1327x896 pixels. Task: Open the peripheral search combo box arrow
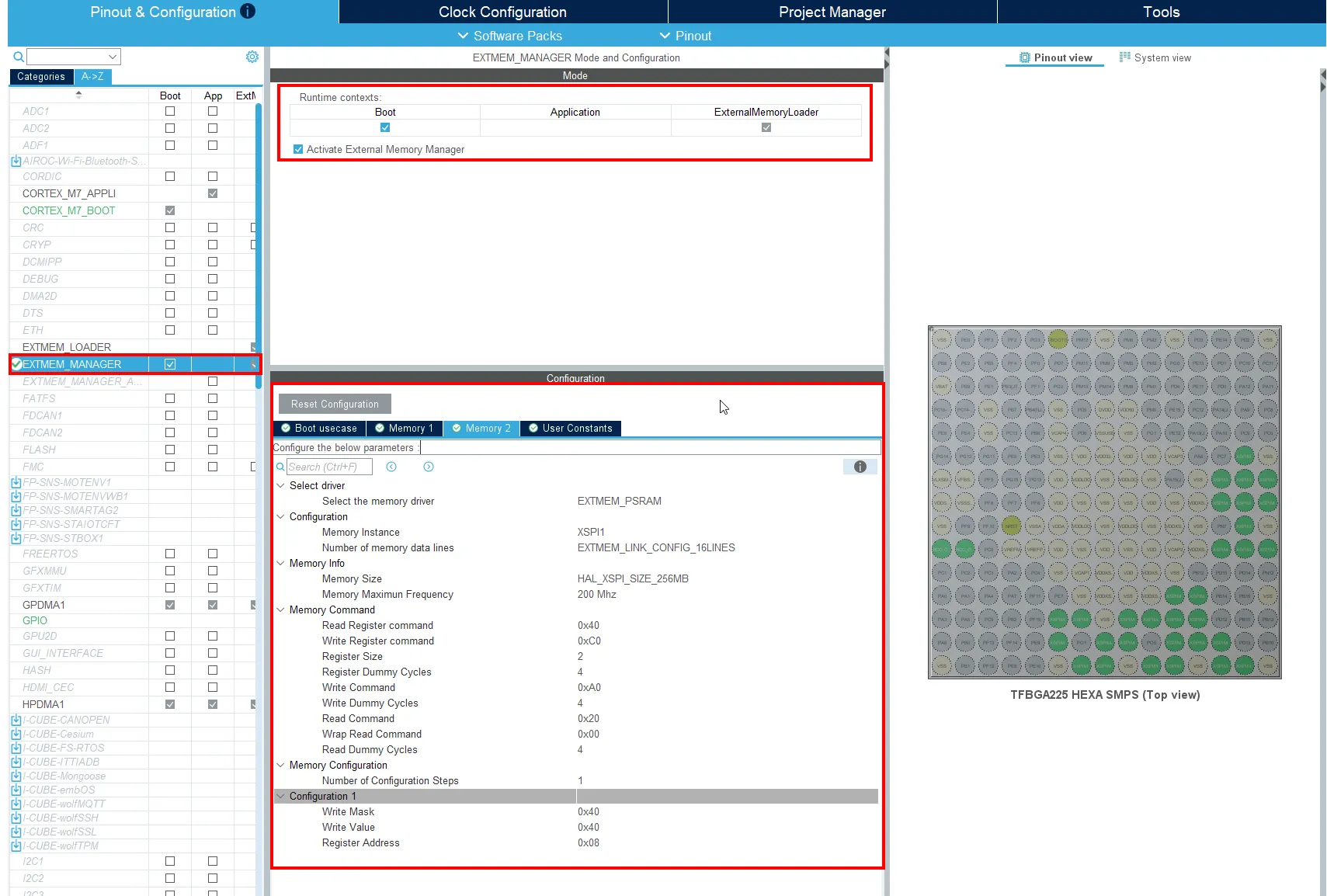[x=113, y=57]
